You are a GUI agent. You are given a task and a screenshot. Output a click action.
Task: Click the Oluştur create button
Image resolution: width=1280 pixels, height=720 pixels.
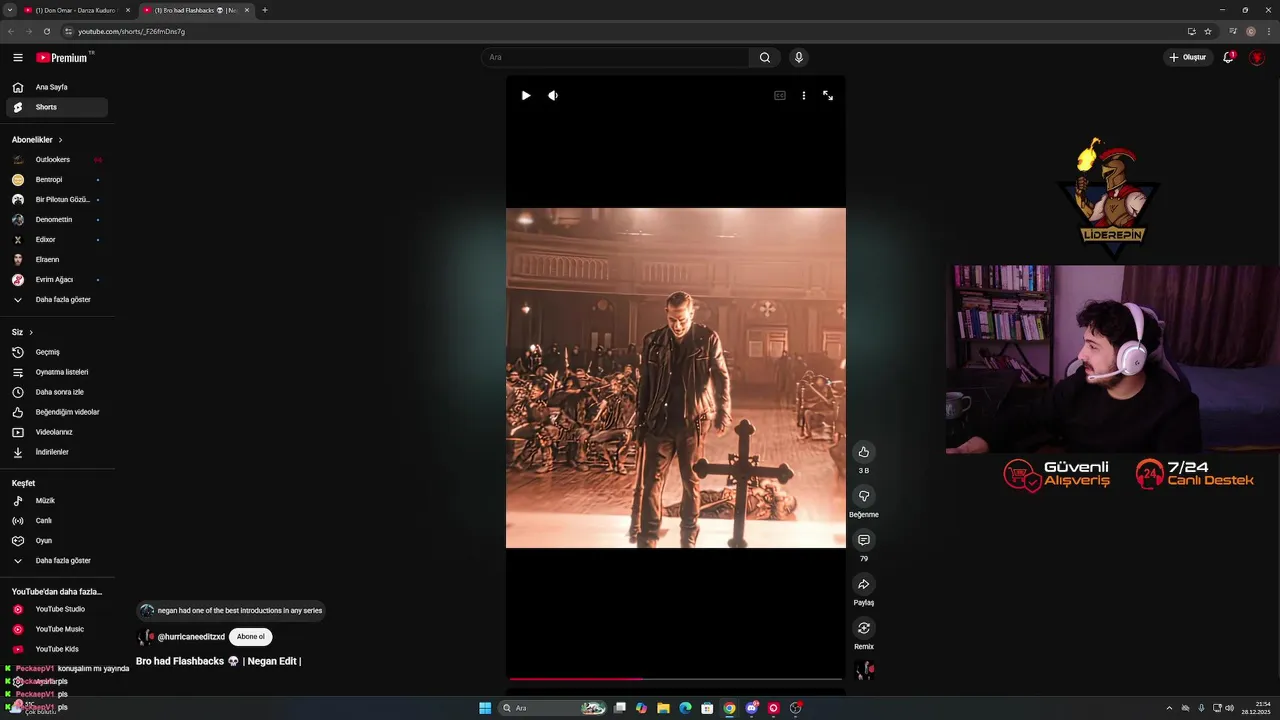tap(1188, 58)
